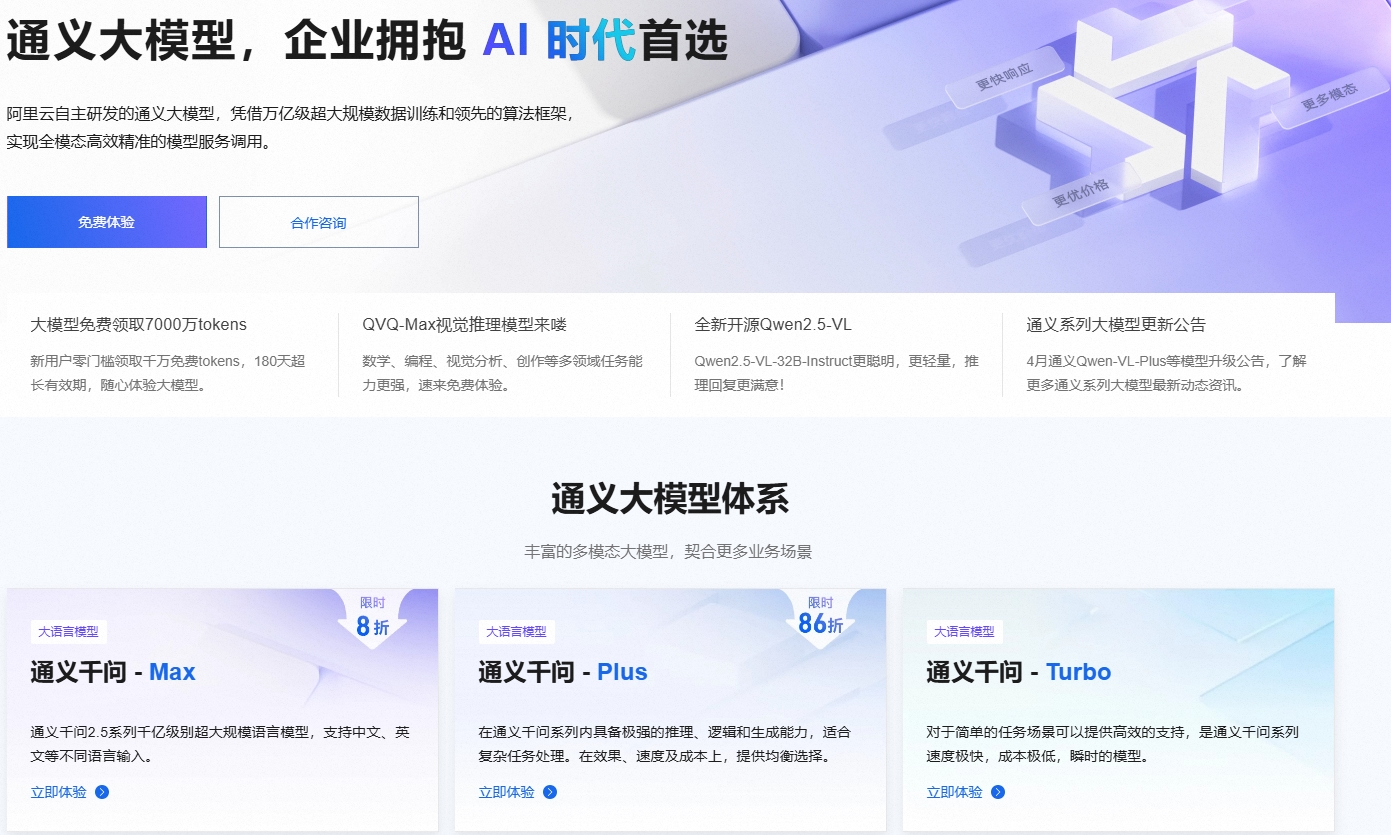Click description starting 数学、编程、视觉分析
The image size is (1391, 835).
(502, 373)
